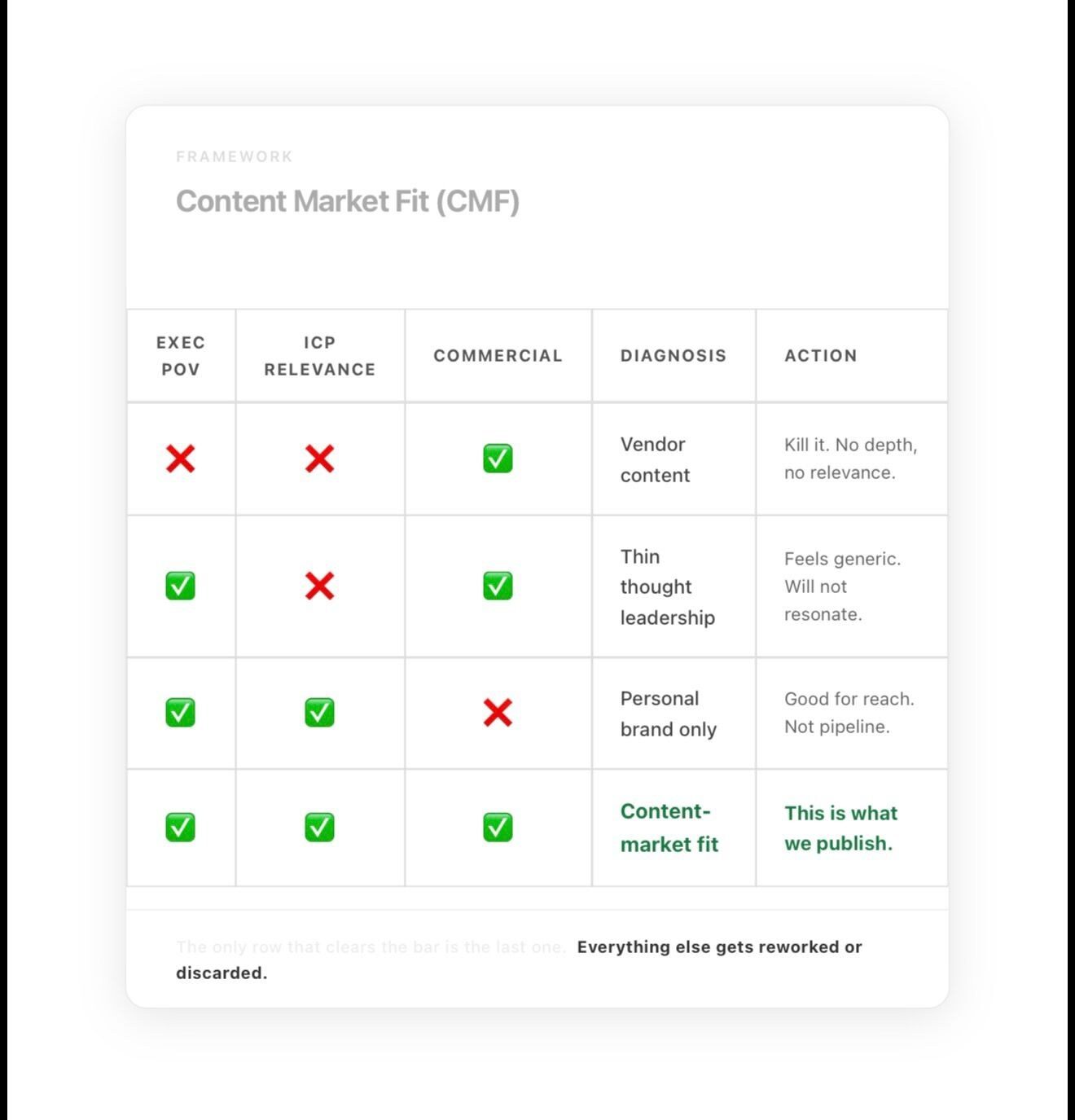Click the red X in Vendor content's ICP Relevance cell

[319, 459]
